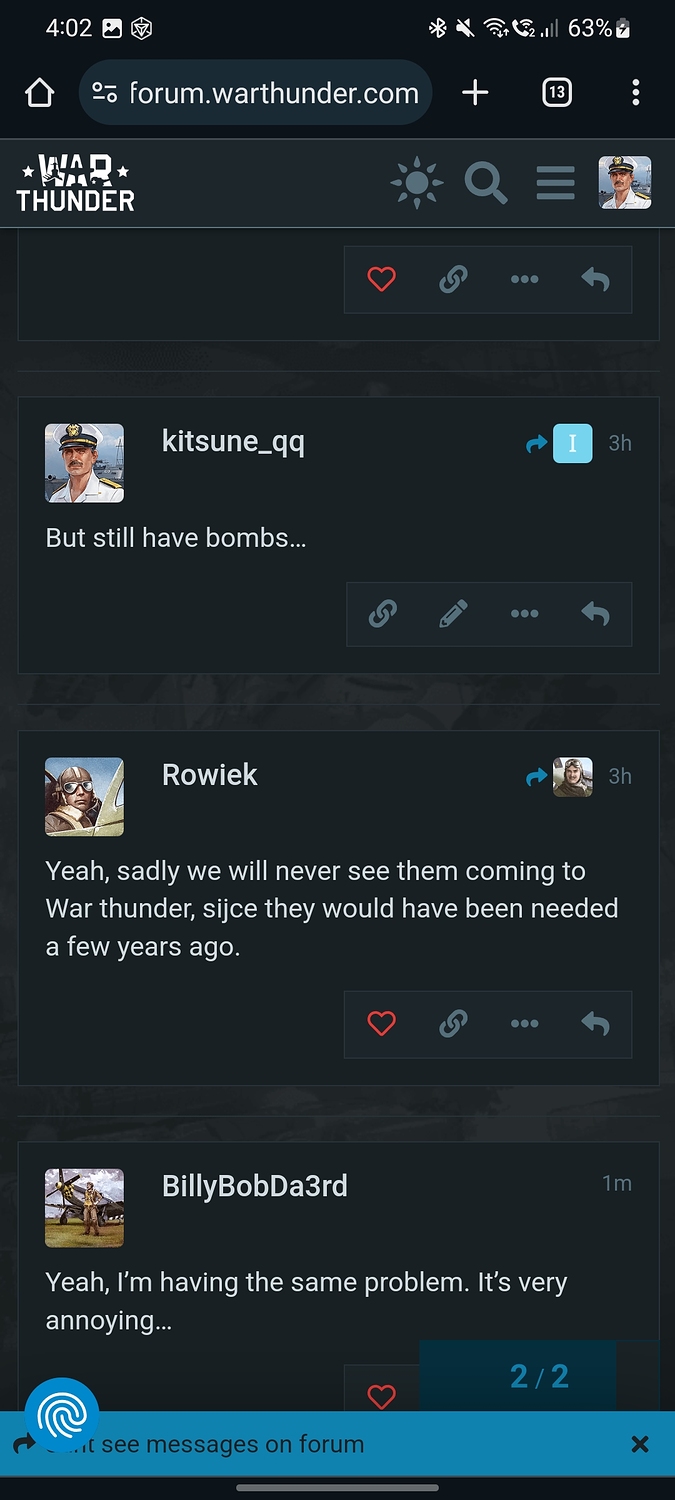Show more actions on kitsune_qq's post
This screenshot has height=1500, width=675.
click(x=524, y=613)
